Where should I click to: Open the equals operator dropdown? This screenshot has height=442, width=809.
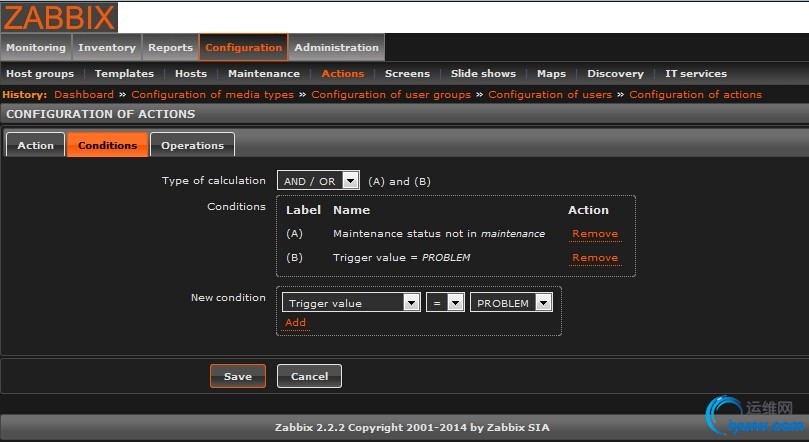pyautogui.click(x=445, y=303)
